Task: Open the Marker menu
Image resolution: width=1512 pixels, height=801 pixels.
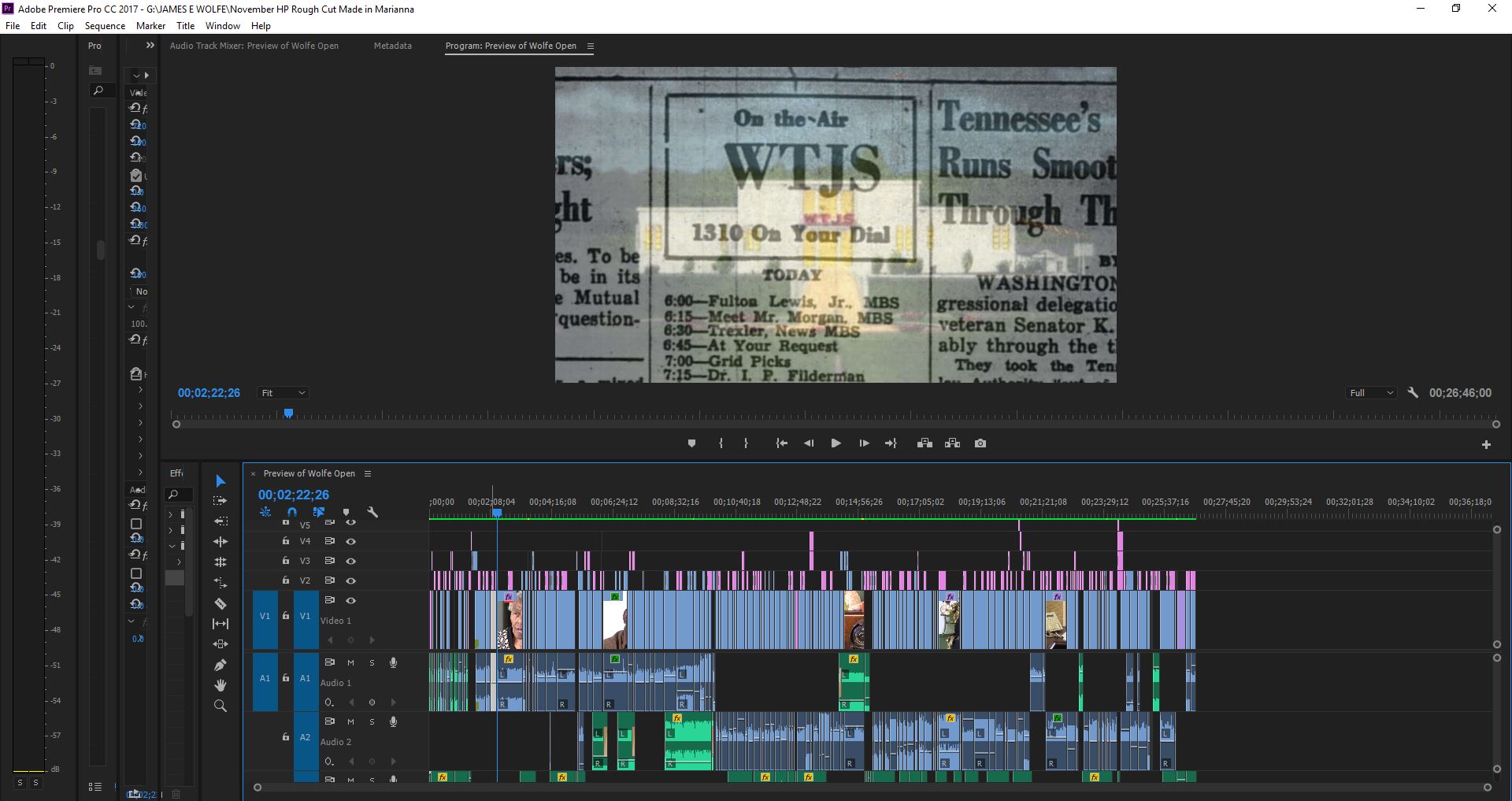Action: 150,25
